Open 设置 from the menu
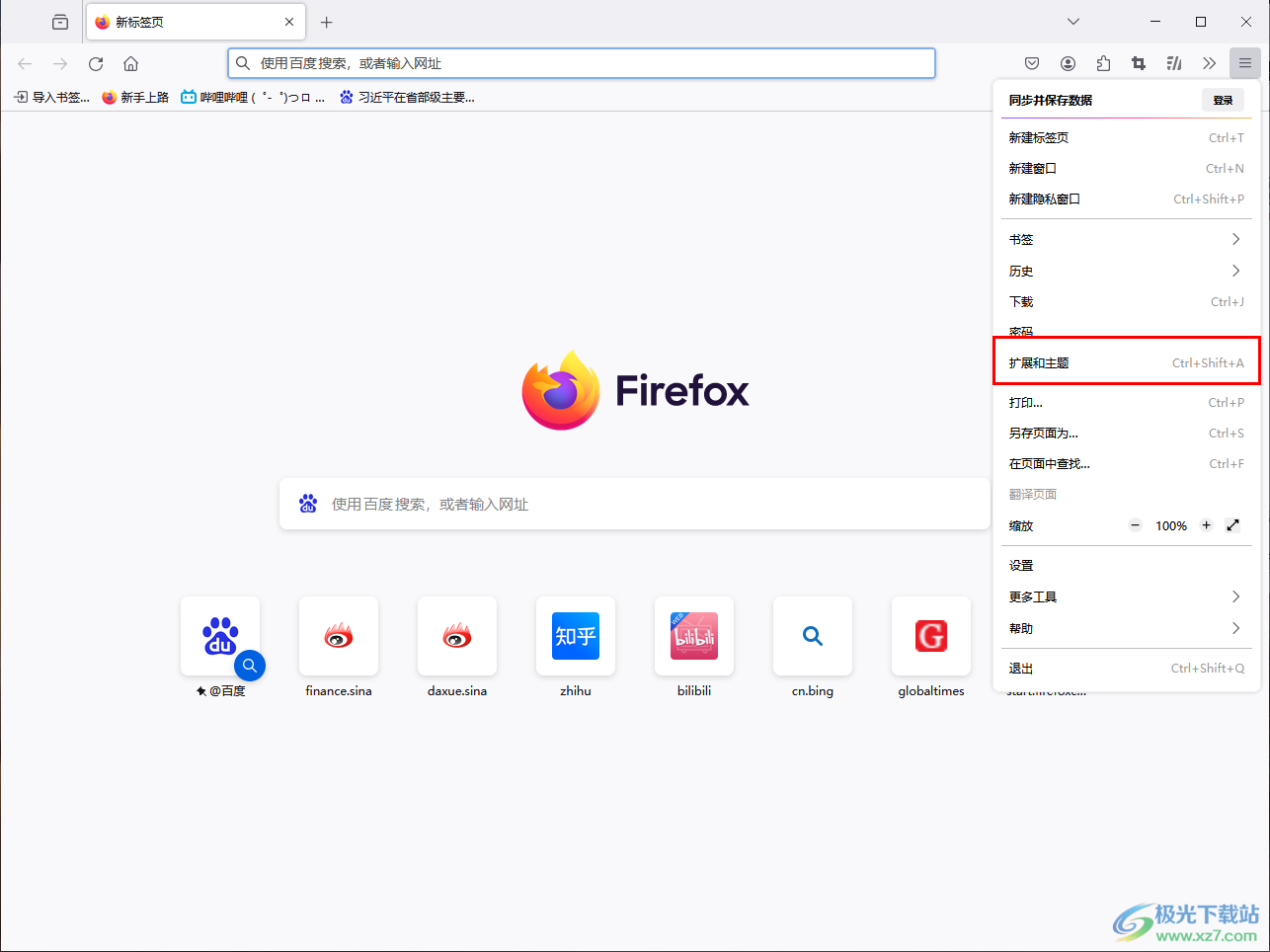Screen dimensions: 1270x952 (x=1126, y=565)
